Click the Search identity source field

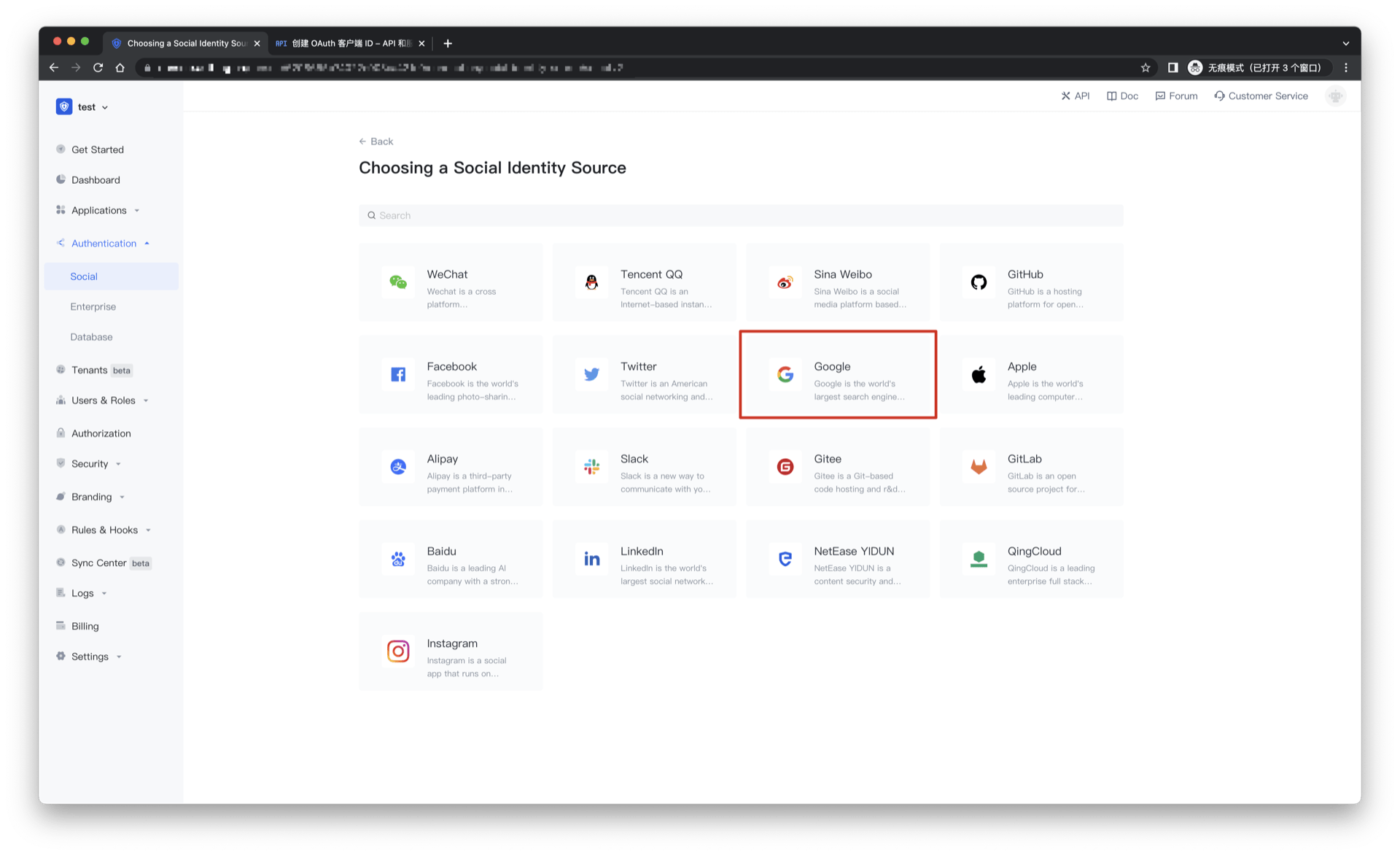click(x=740, y=216)
